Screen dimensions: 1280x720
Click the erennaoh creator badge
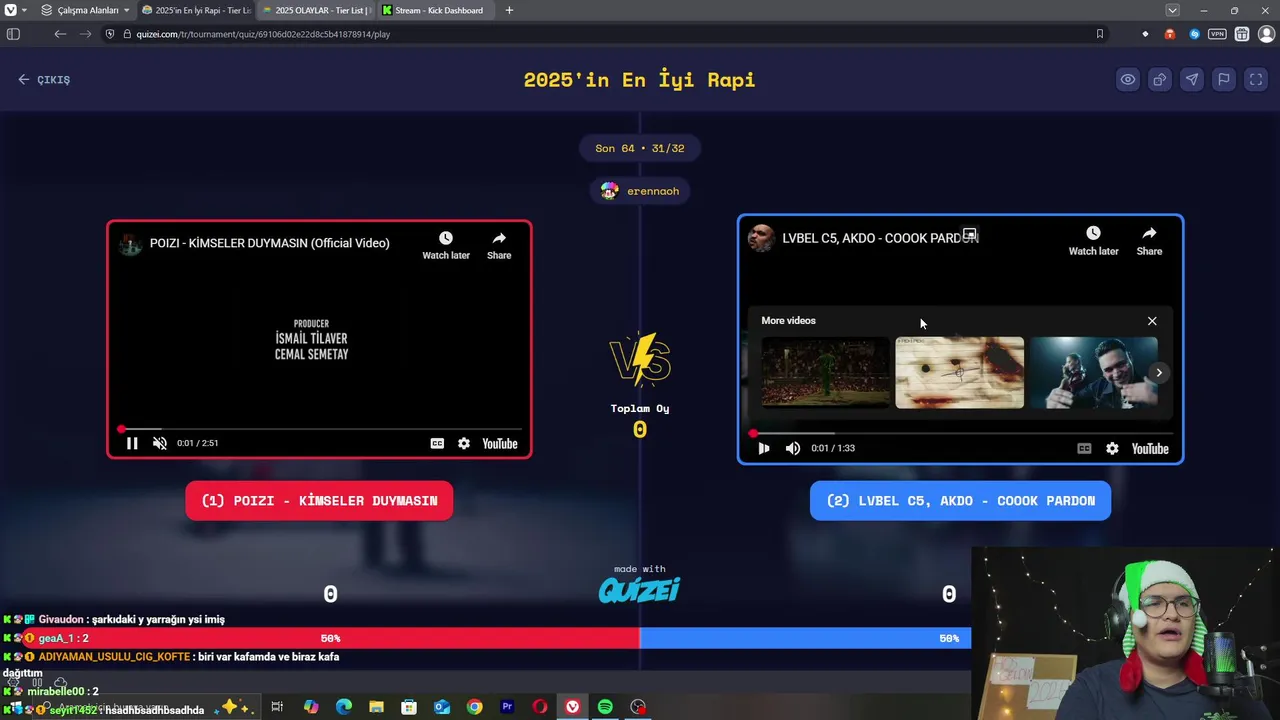pos(640,191)
